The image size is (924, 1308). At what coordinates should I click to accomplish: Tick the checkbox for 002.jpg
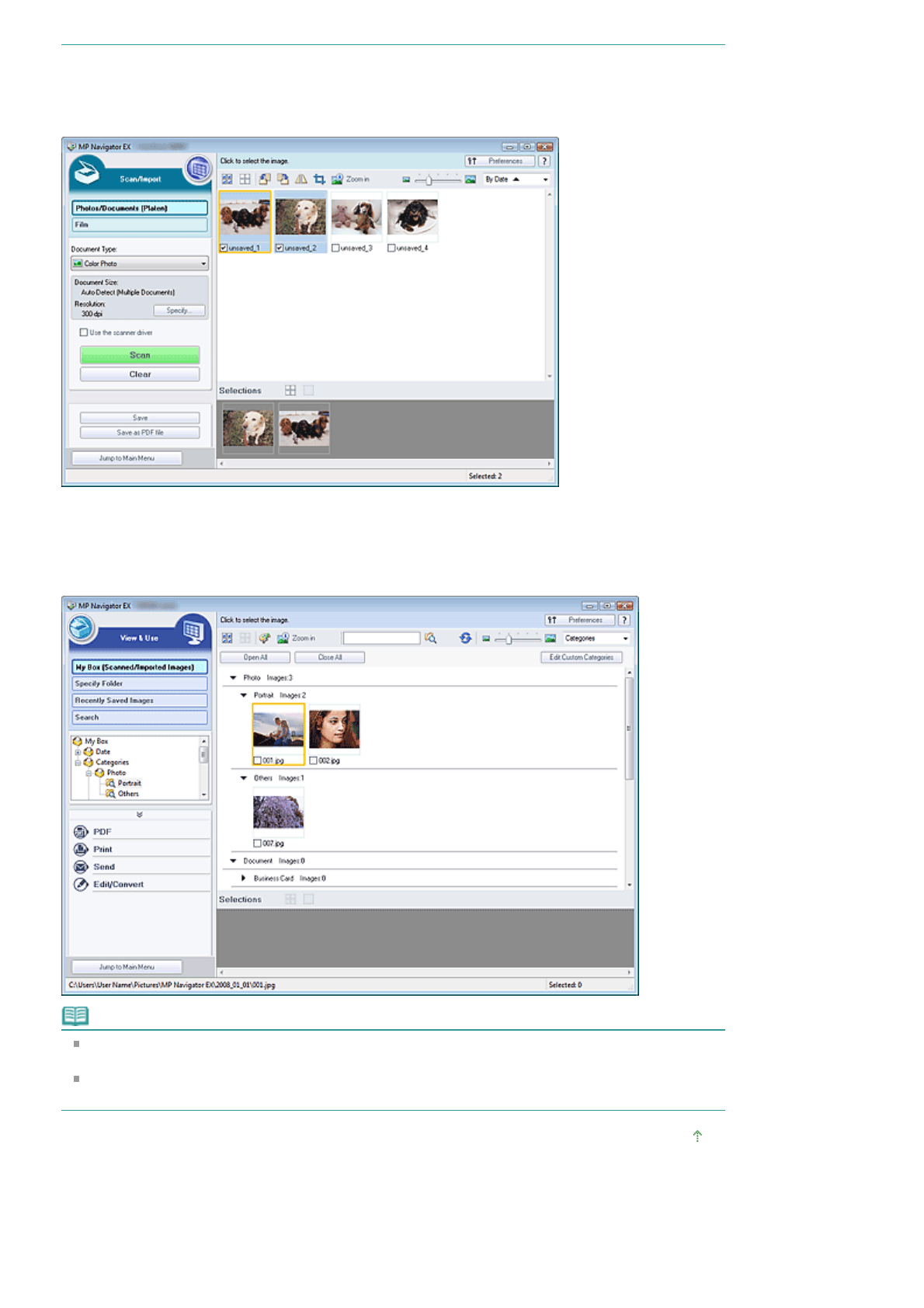(x=314, y=761)
